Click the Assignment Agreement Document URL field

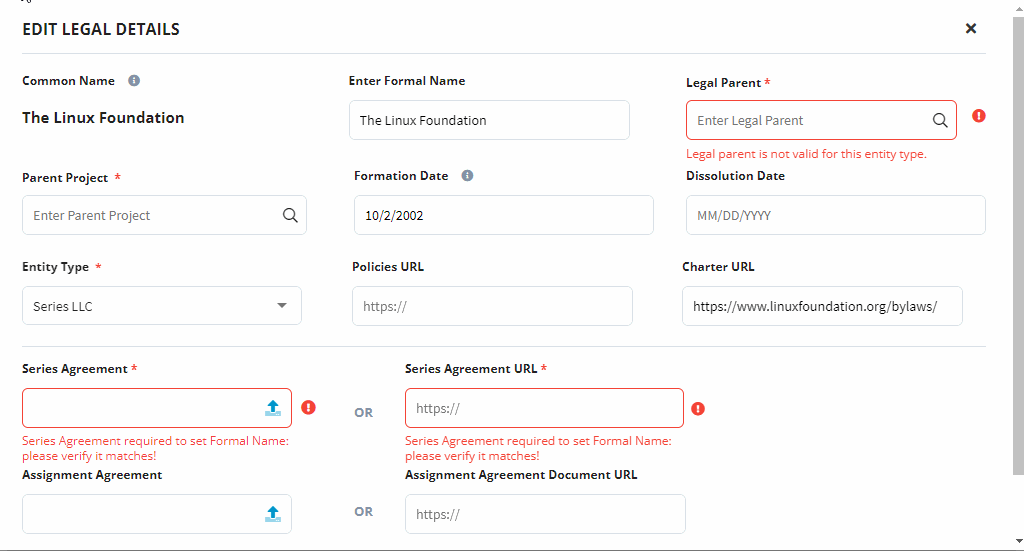[x=545, y=514]
